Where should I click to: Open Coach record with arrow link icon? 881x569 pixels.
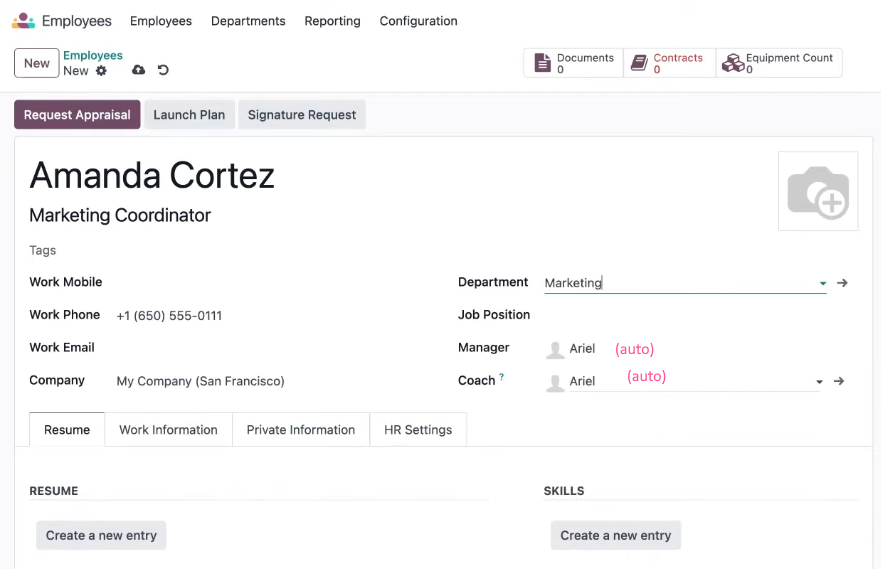pos(839,381)
